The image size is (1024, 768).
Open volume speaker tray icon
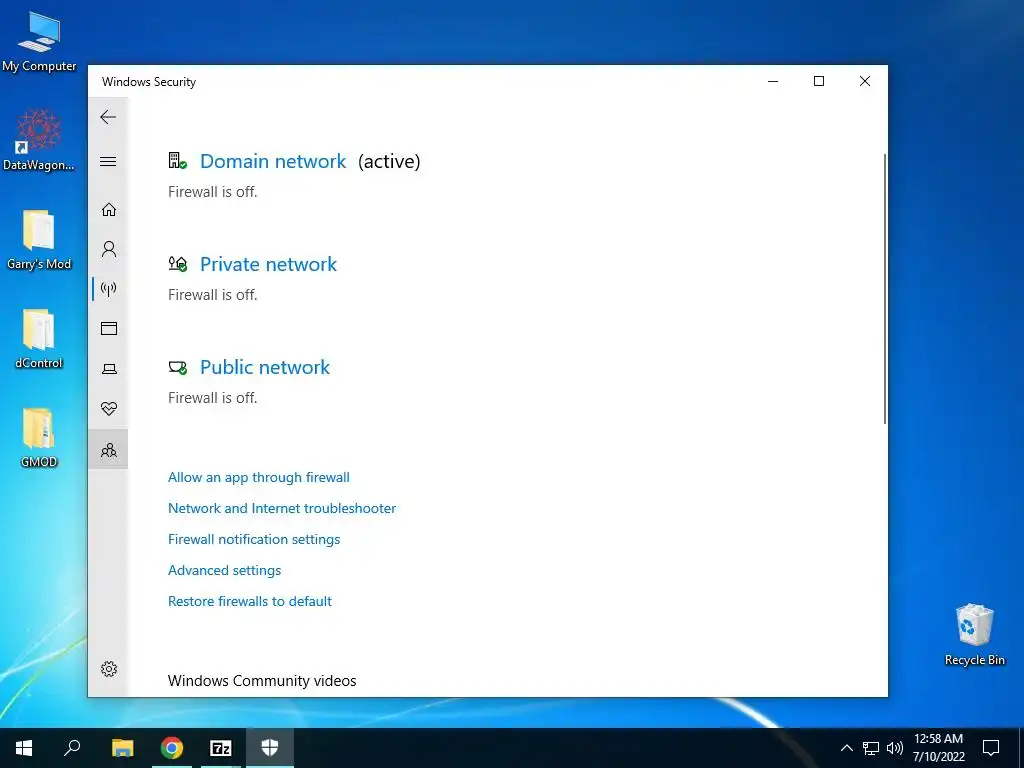click(895, 748)
